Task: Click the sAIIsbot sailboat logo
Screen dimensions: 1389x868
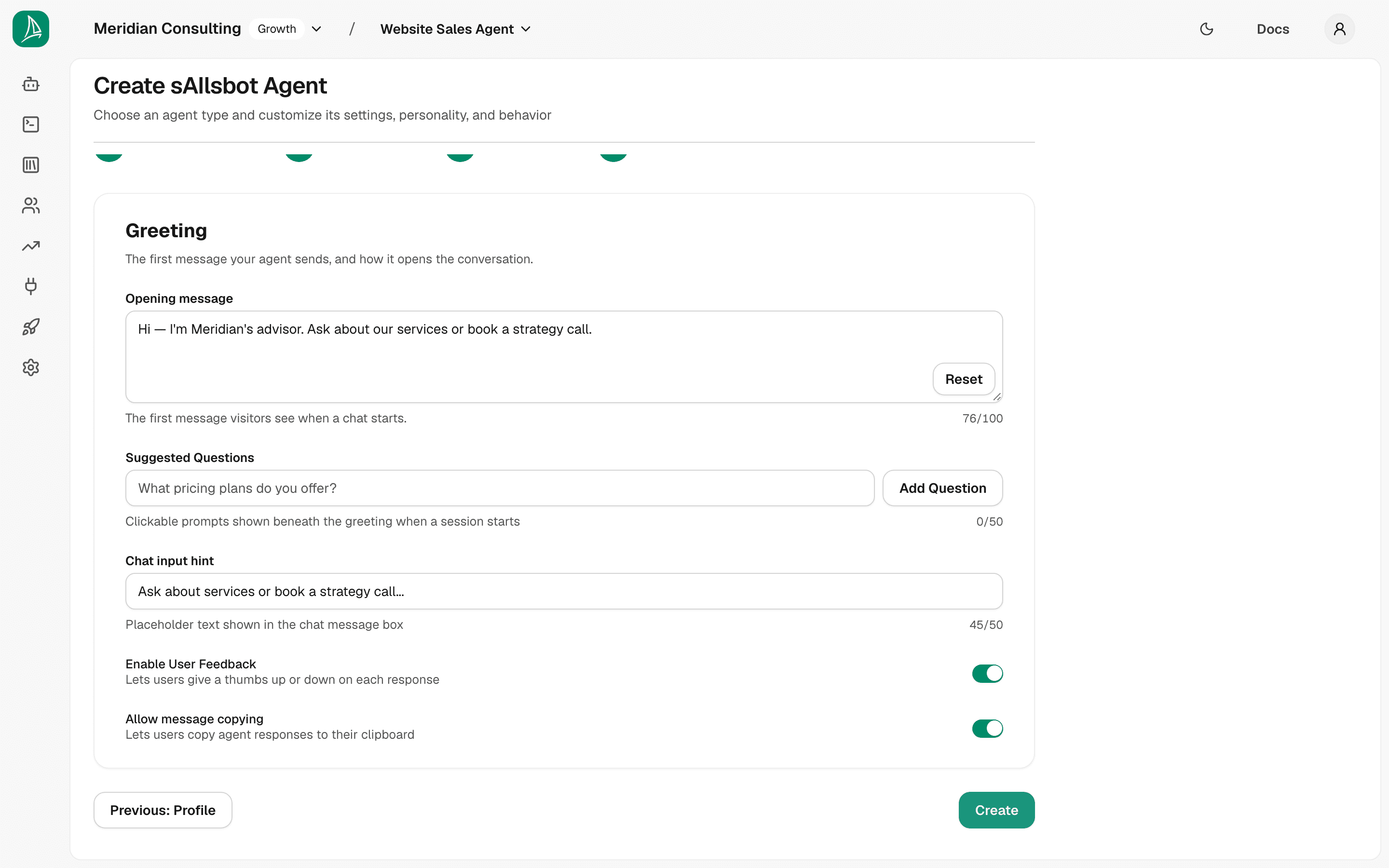Action: [x=31, y=29]
